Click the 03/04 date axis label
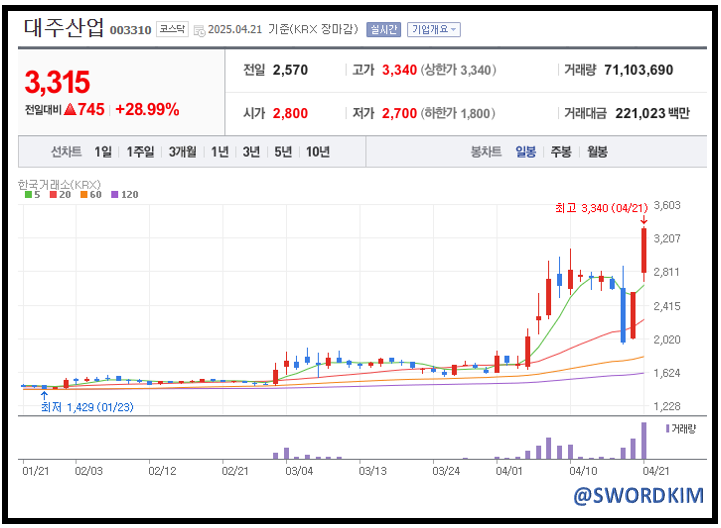This screenshot has width=721, height=528. tap(299, 471)
